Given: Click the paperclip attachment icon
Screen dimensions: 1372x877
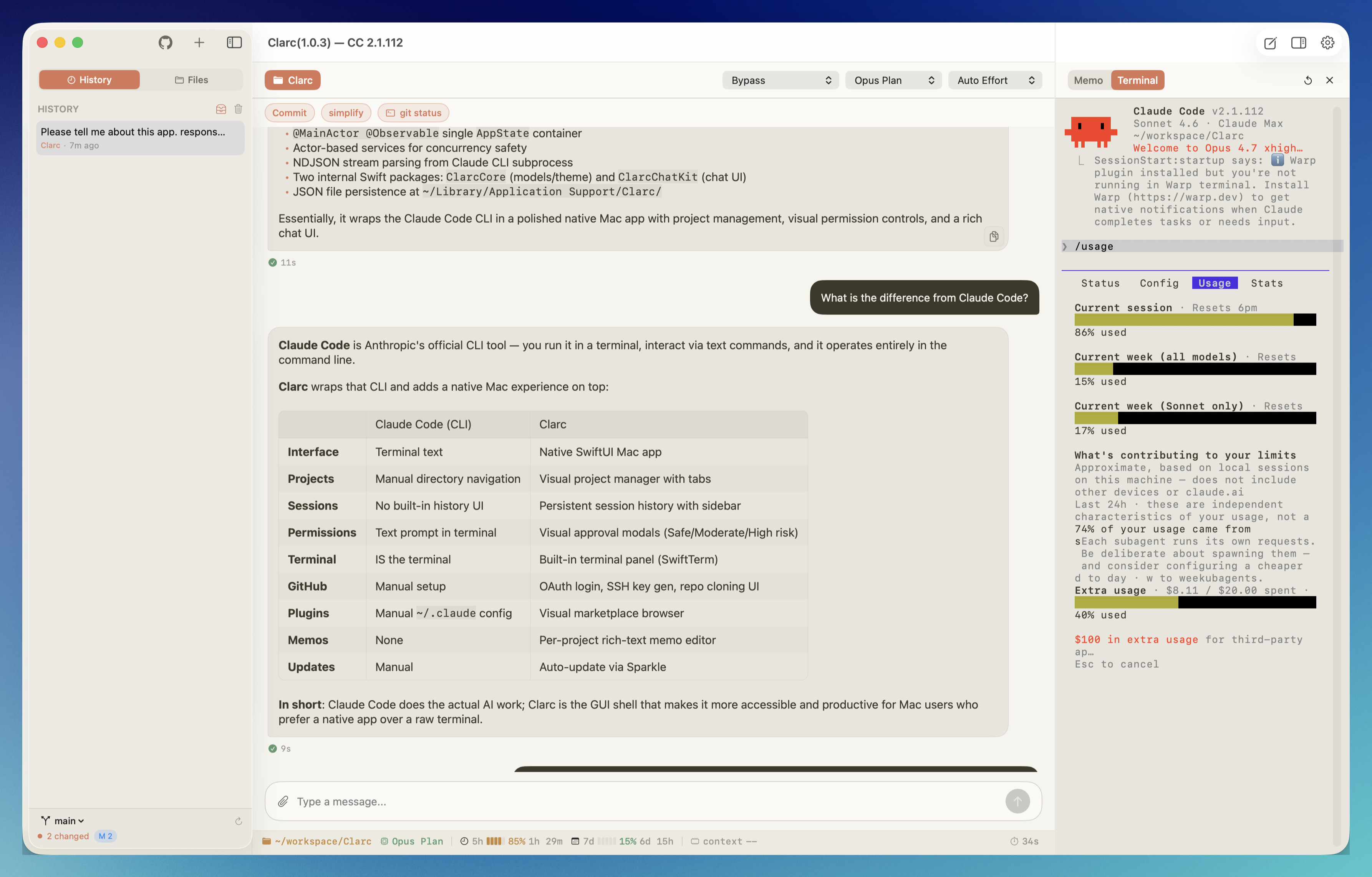Looking at the screenshot, I should pos(283,801).
